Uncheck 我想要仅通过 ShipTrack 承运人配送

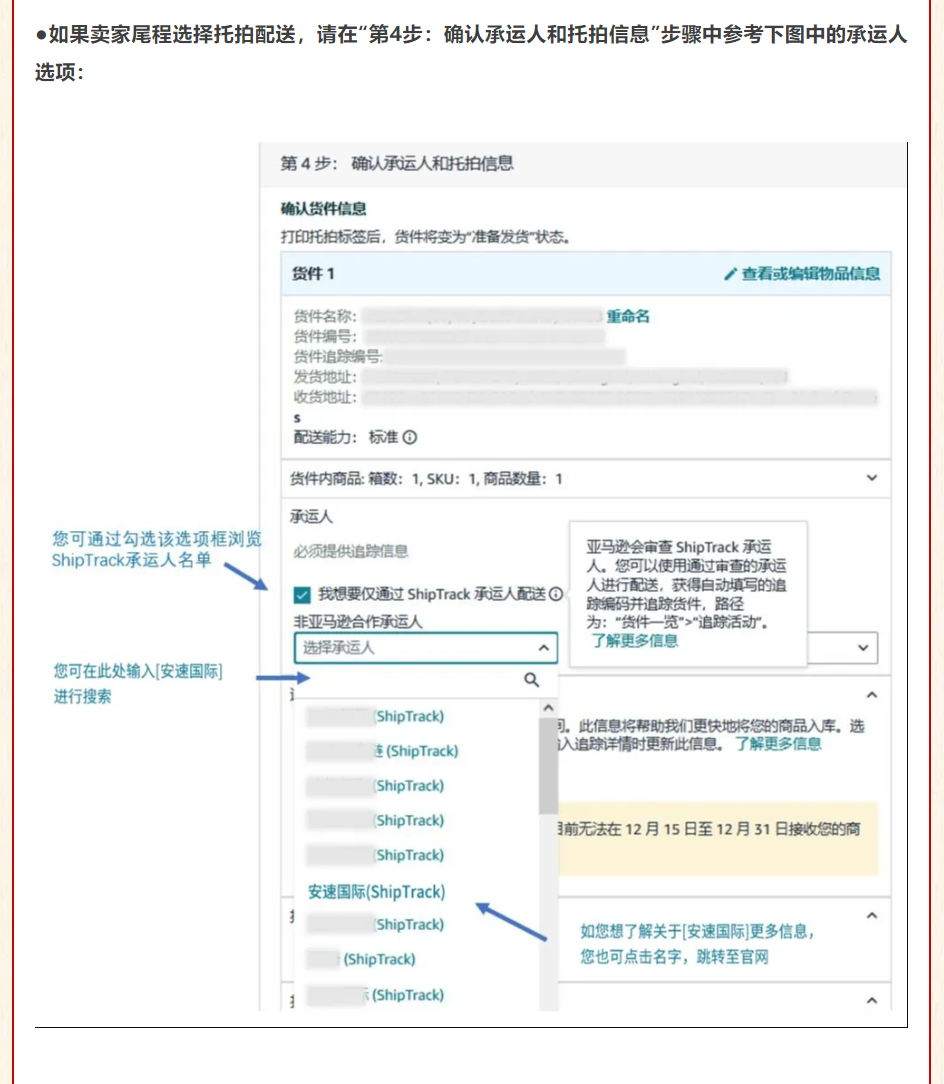pyautogui.click(x=300, y=594)
